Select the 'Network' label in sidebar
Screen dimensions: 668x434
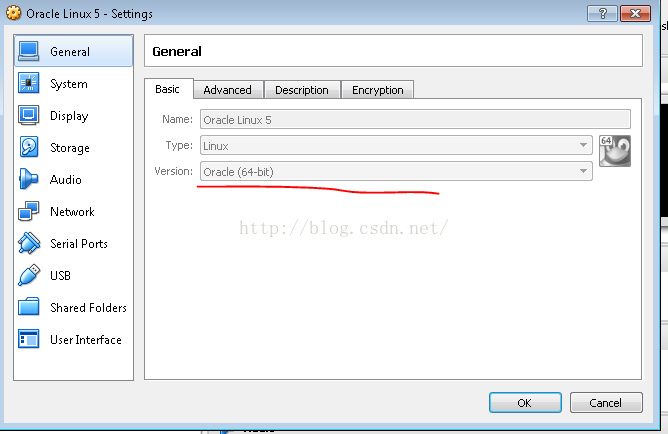click(72, 212)
